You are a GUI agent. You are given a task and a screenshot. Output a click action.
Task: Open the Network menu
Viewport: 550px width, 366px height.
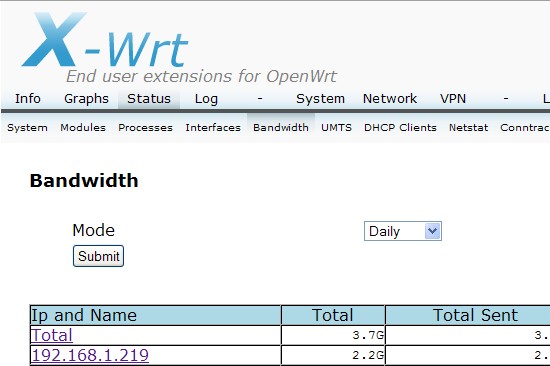[x=390, y=99]
